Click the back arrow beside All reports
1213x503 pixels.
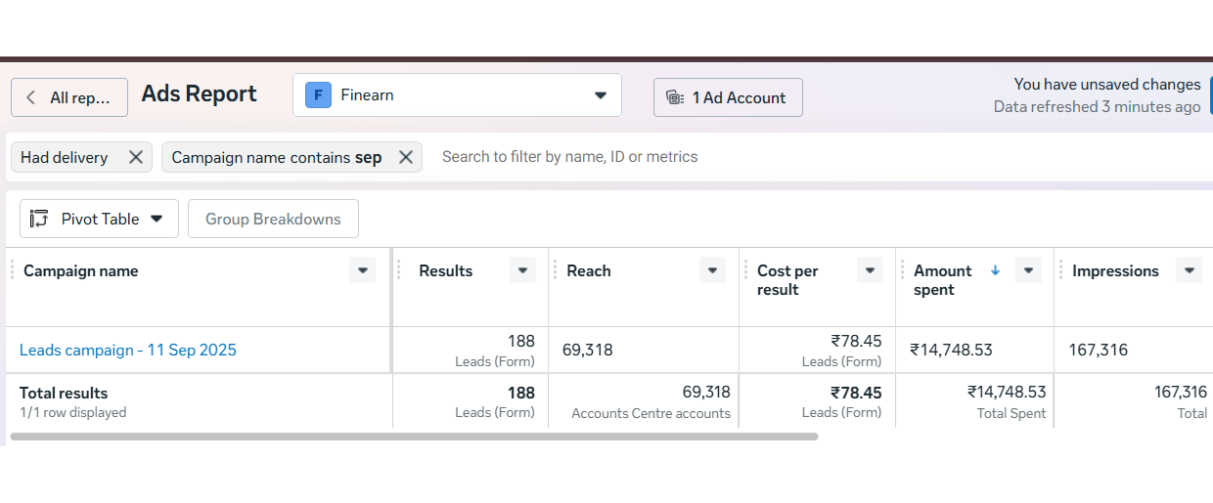click(31, 97)
